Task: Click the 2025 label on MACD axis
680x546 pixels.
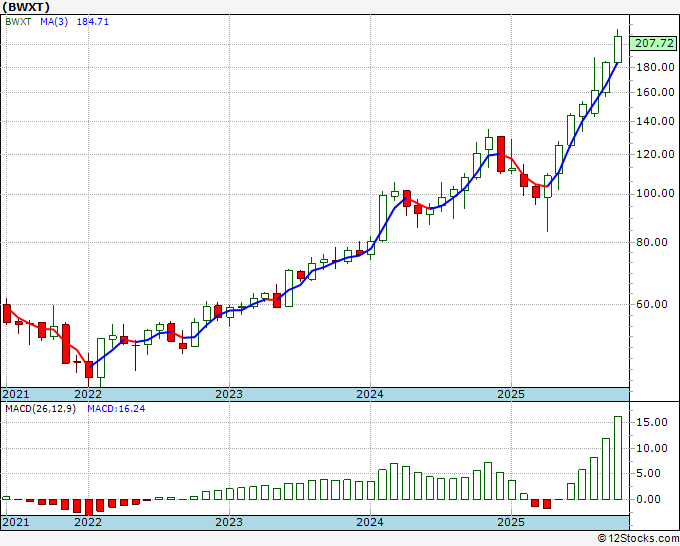Action: click(x=511, y=522)
